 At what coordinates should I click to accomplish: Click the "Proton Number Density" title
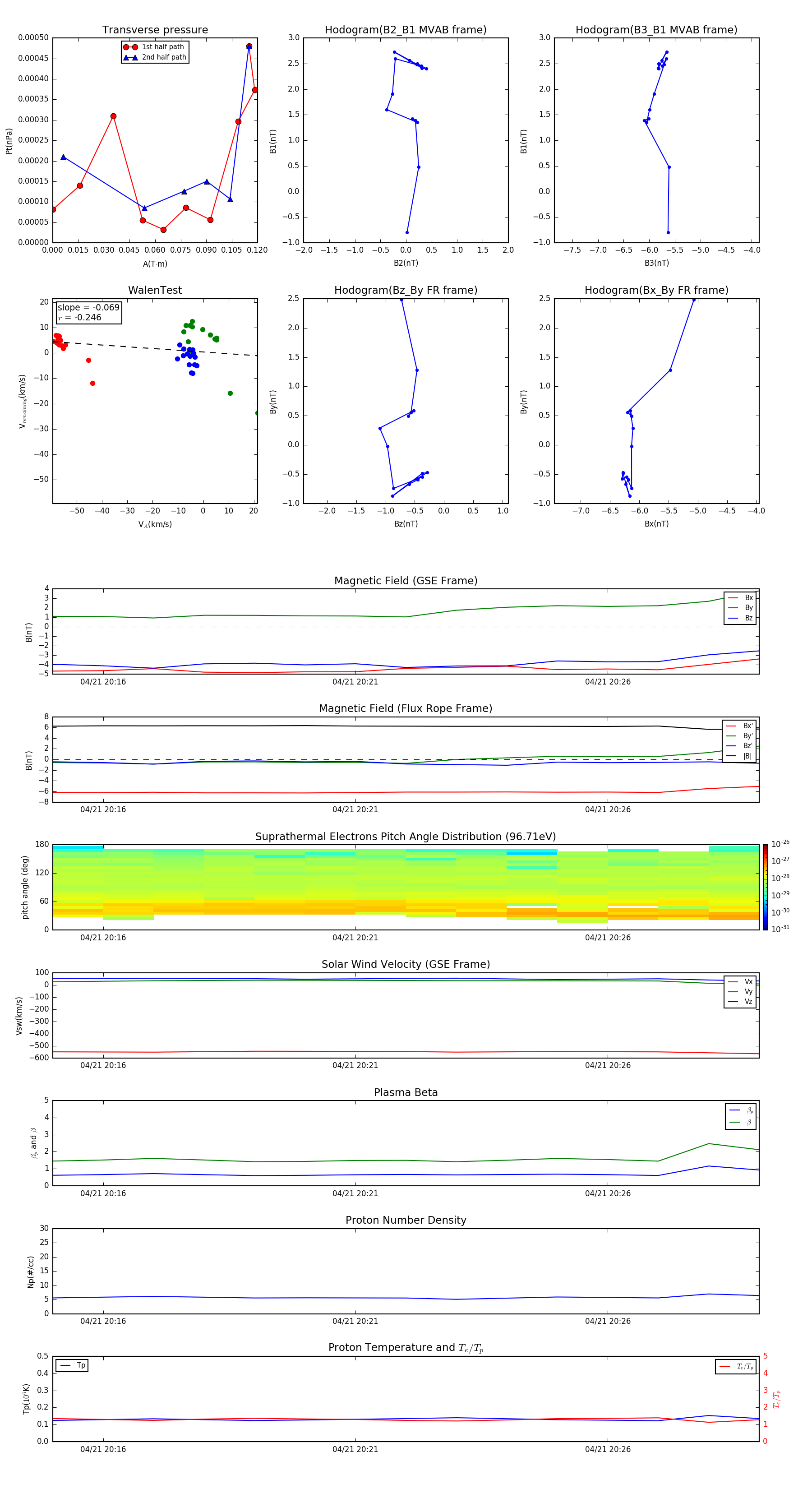[406, 1220]
